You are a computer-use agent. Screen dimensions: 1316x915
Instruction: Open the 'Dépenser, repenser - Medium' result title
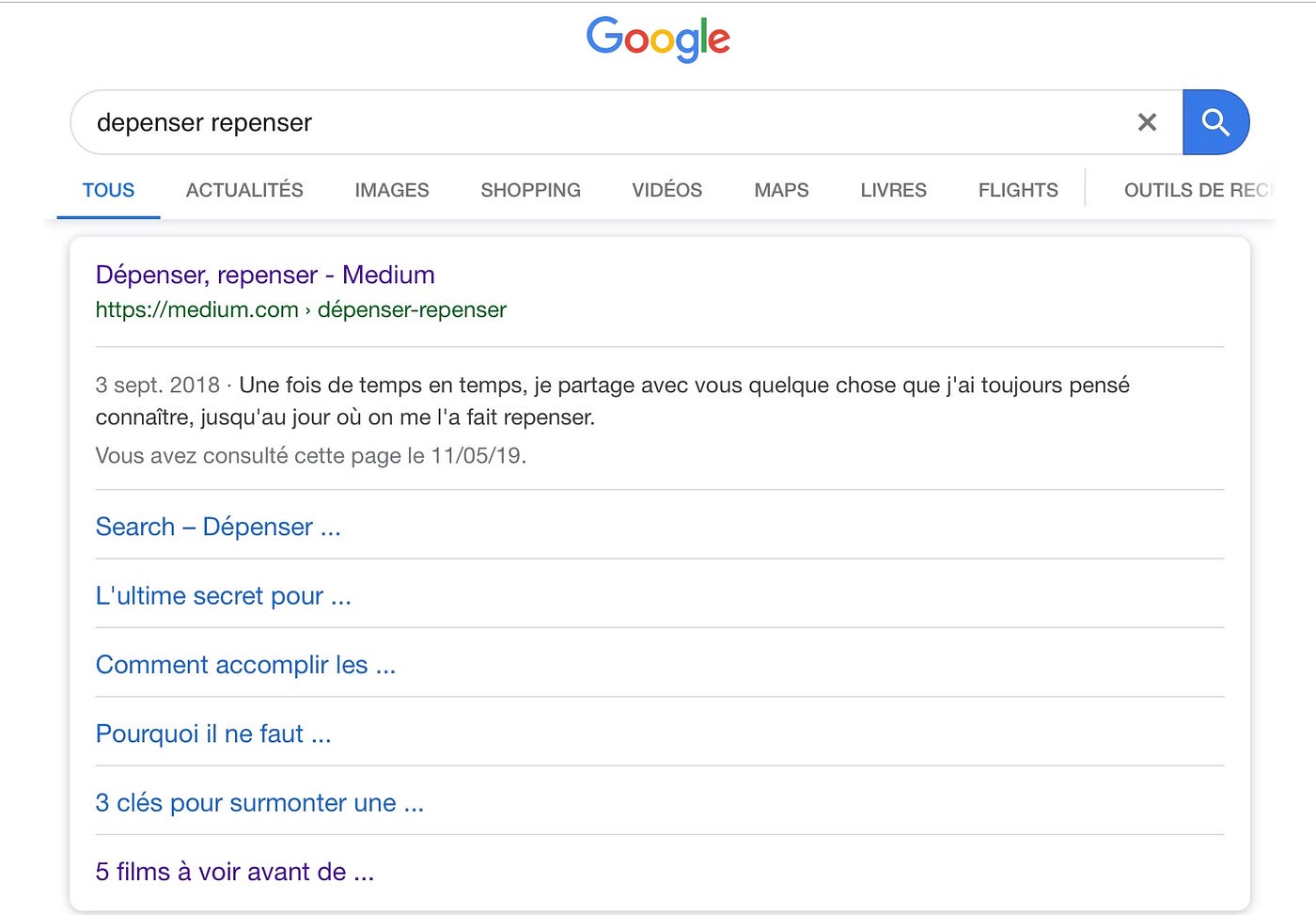tap(265, 275)
